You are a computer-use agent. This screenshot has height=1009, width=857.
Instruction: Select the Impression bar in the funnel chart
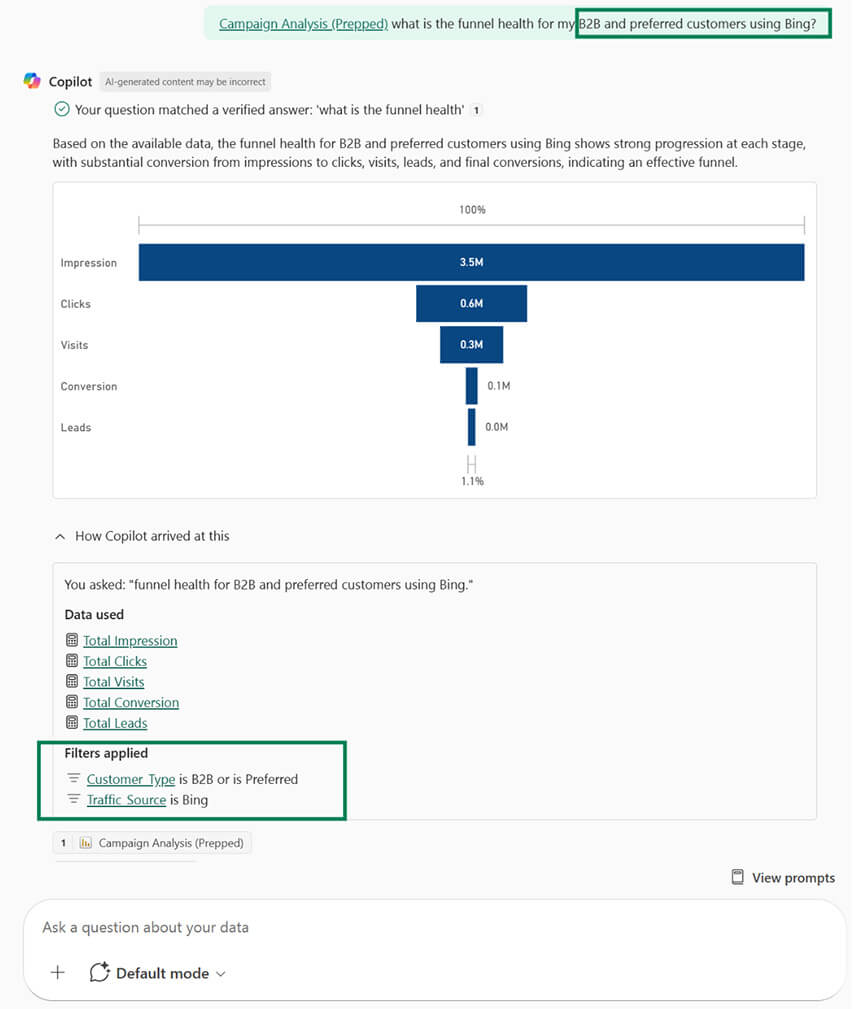470,262
